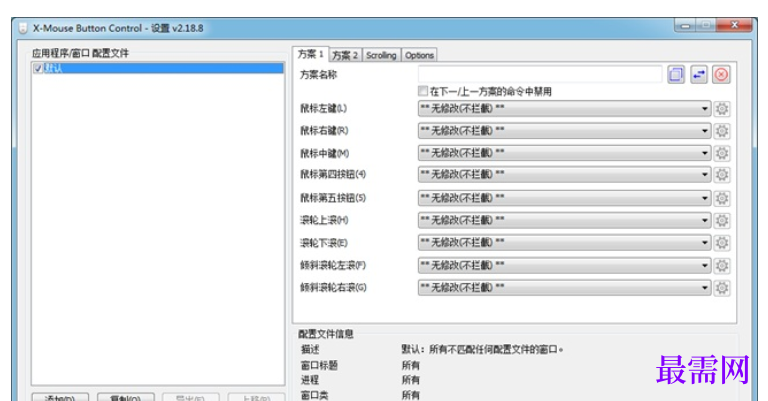This screenshot has height=401, width=768.
Task: Click the 应用程序/窗口 配置文件 heading
Action: 80,53
